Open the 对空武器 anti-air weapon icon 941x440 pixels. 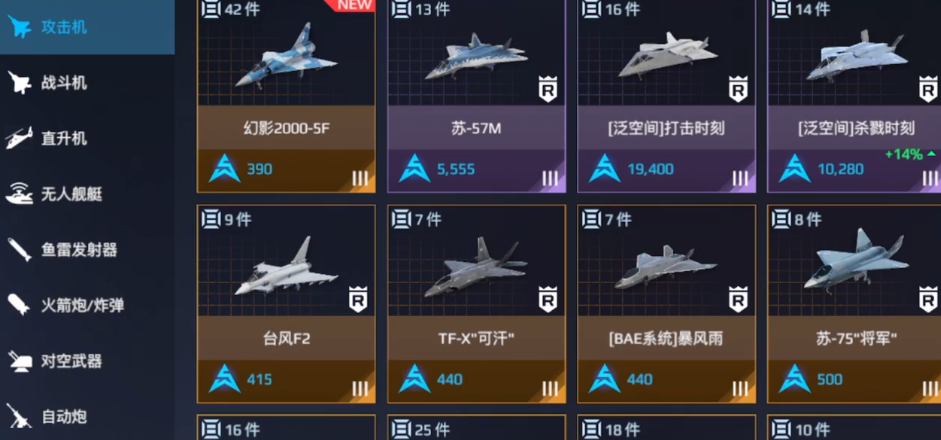pos(19,361)
